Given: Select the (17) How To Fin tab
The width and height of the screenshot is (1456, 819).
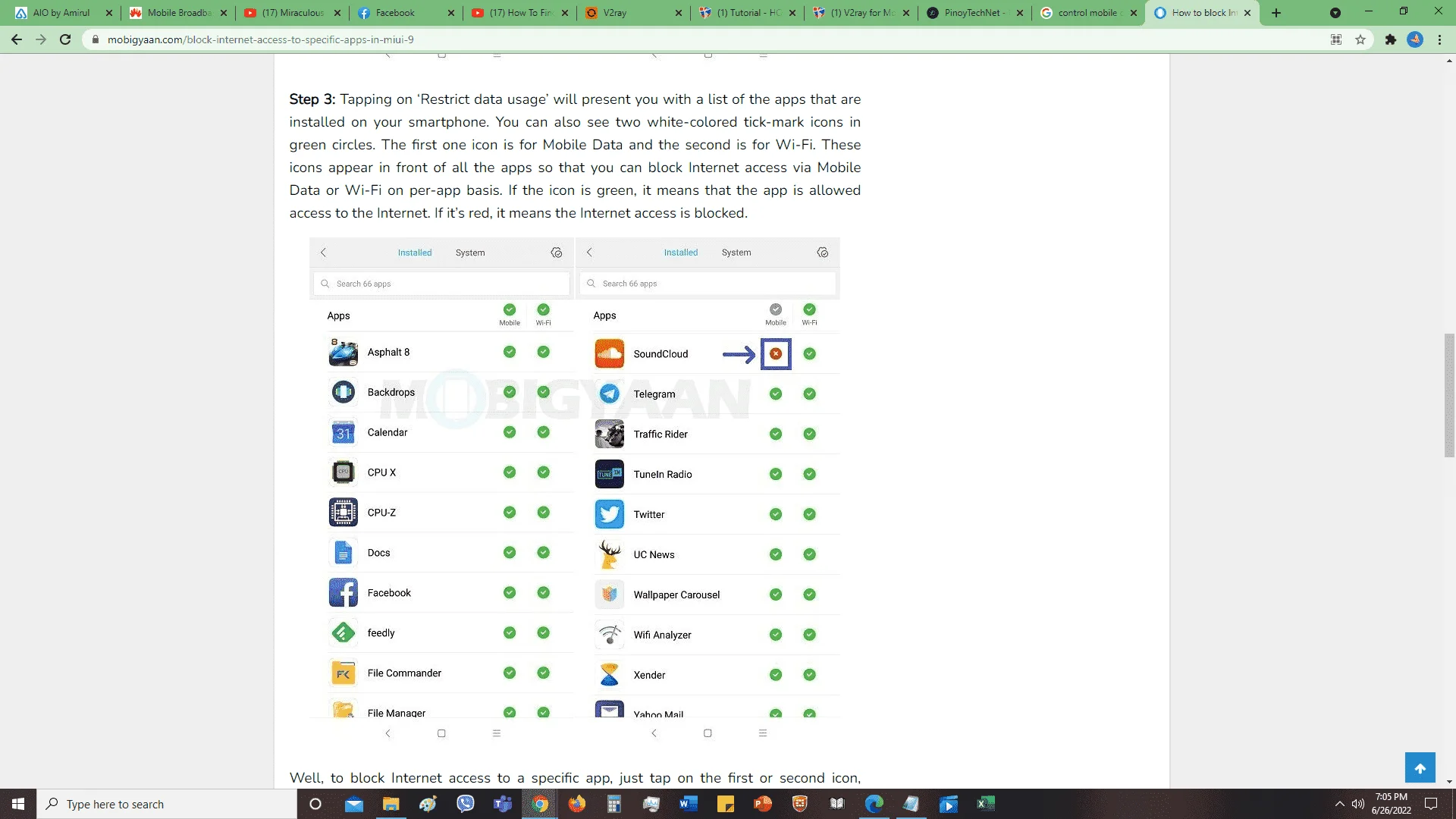Looking at the screenshot, I should pyautogui.click(x=519, y=13).
